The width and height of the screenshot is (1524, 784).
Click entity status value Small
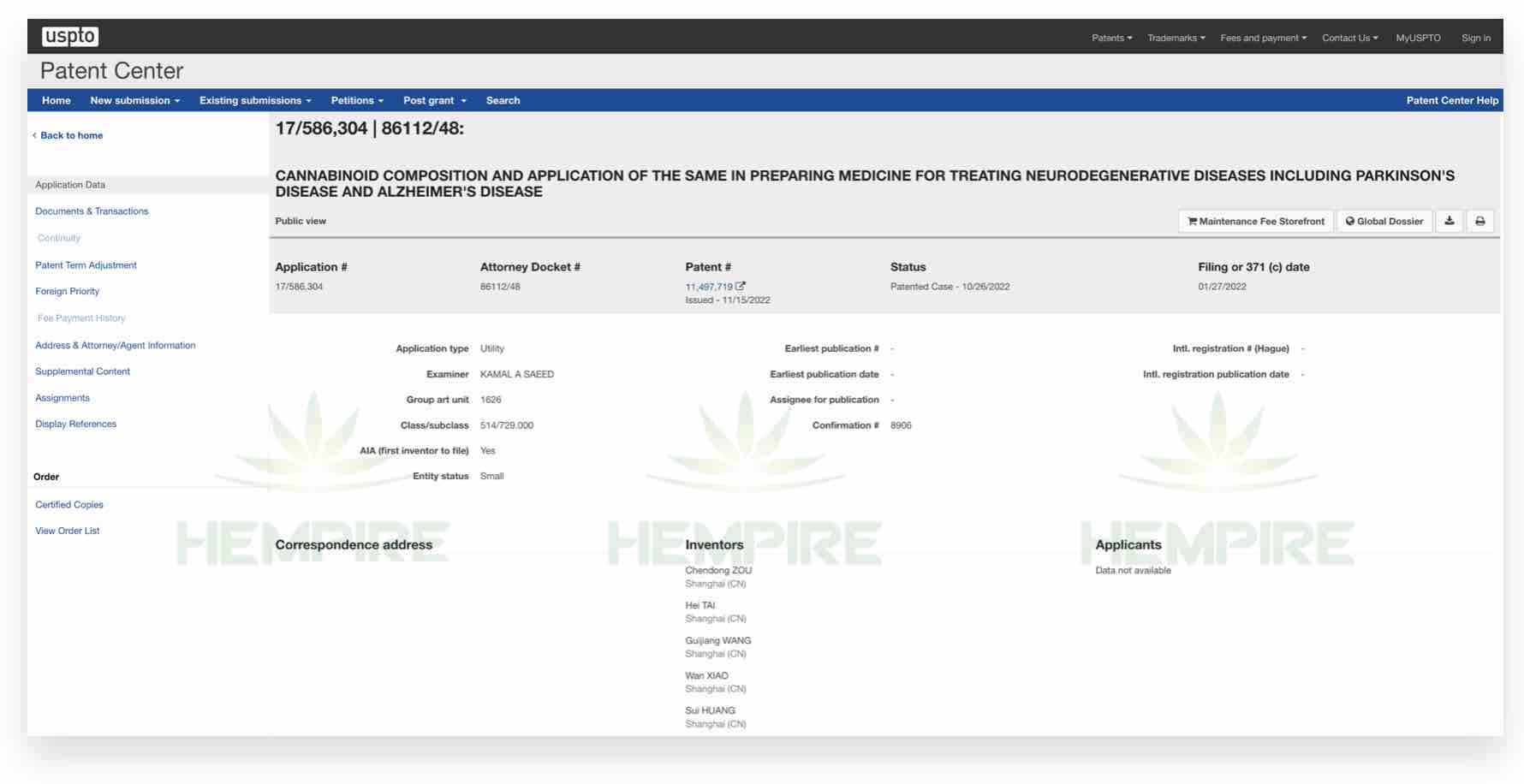tap(491, 476)
